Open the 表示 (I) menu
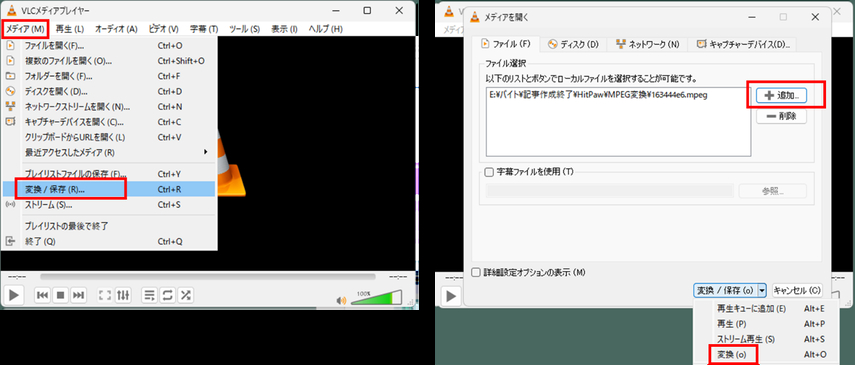 coord(285,28)
